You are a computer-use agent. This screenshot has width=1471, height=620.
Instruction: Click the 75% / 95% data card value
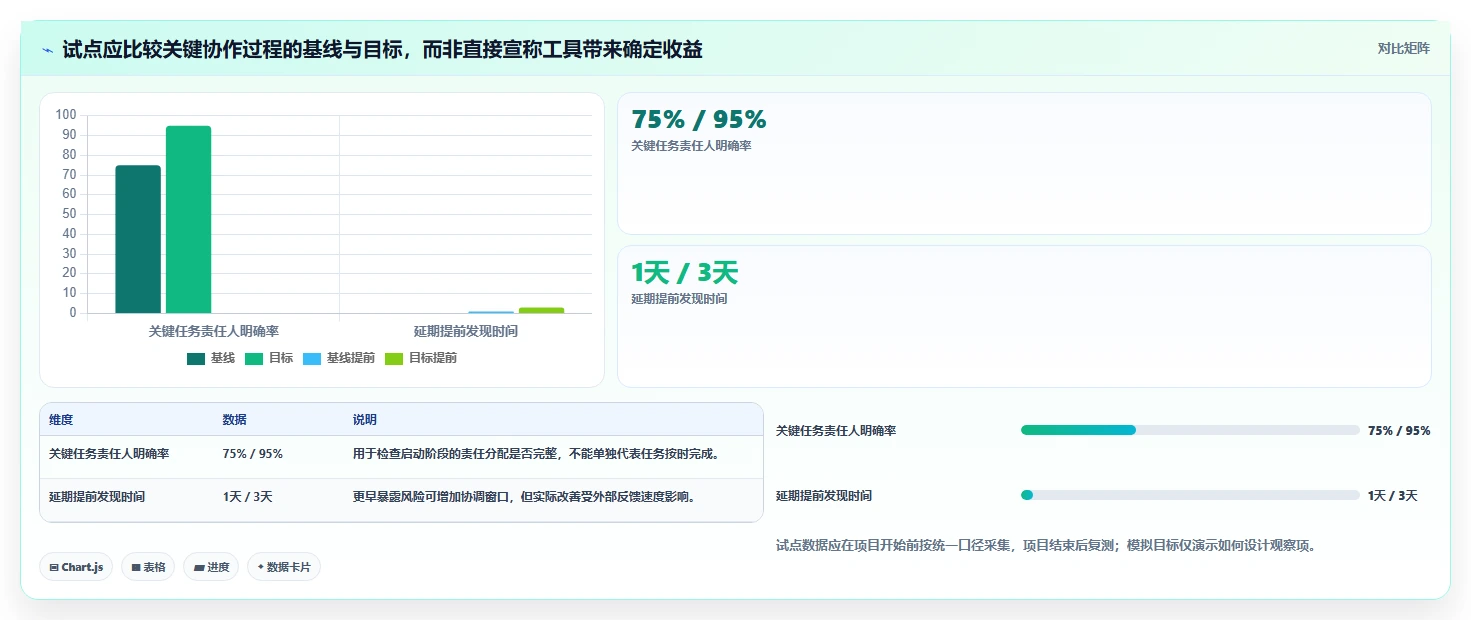pos(699,120)
